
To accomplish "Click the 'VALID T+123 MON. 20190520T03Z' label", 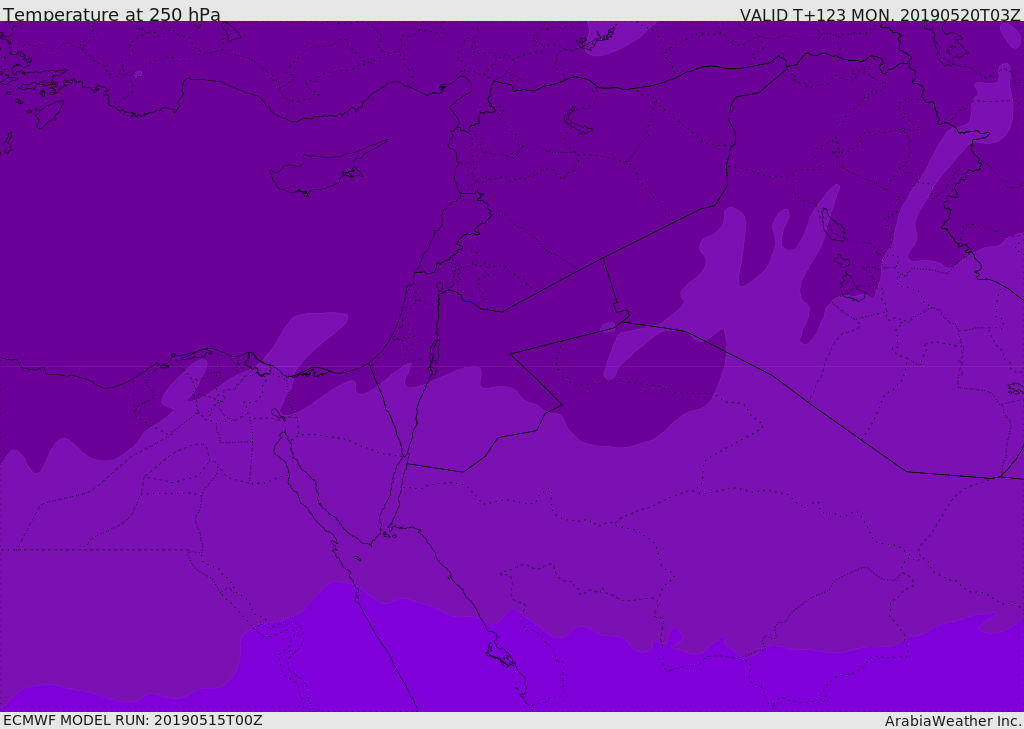I will tap(880, 14).
